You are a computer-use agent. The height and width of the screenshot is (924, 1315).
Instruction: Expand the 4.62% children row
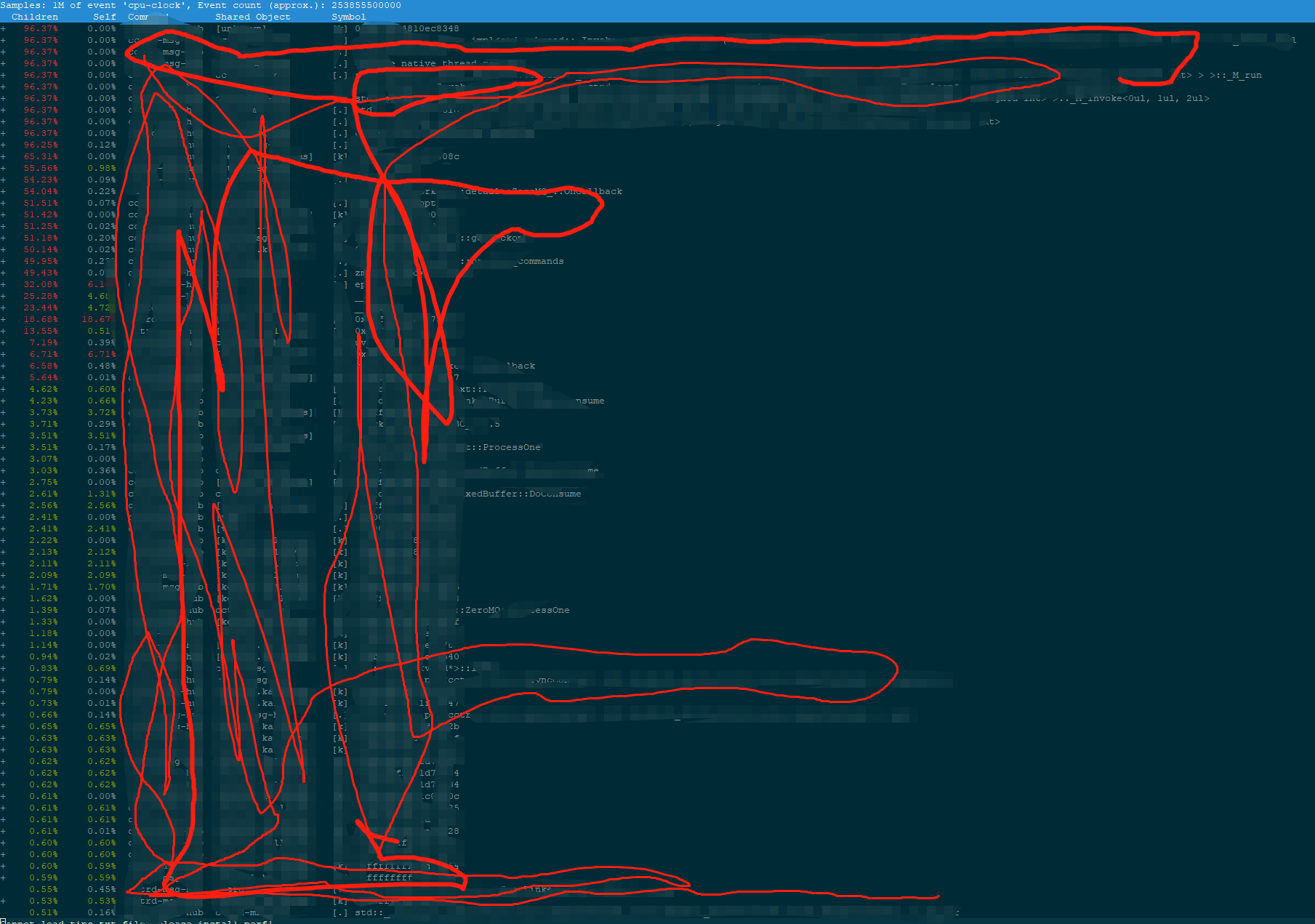pyautogui.click(x=3, y=390)
